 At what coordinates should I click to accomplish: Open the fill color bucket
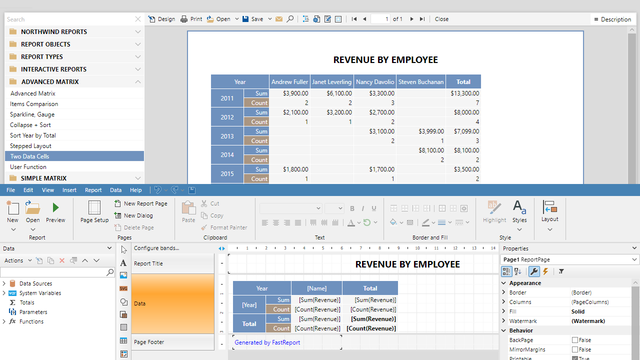click(x=393, y=222)
